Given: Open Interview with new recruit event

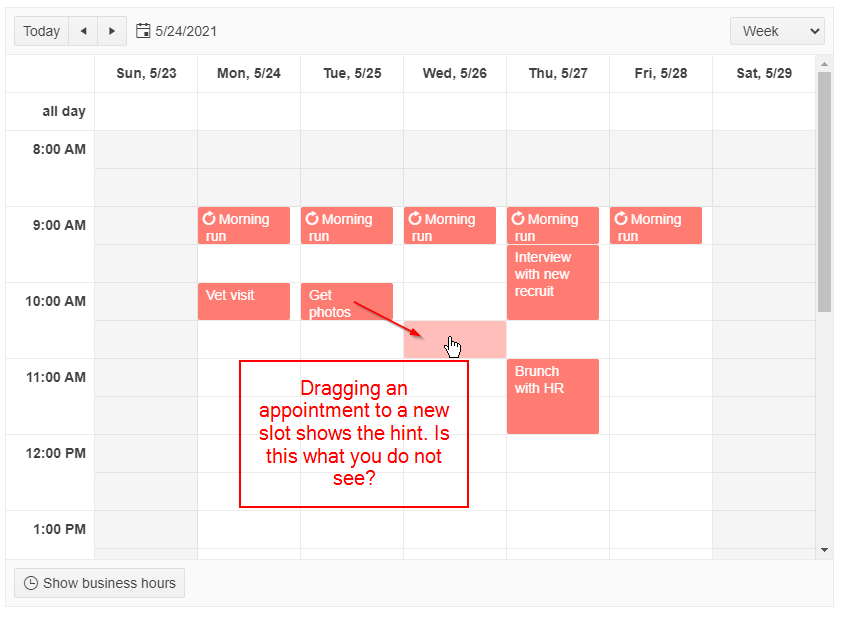Looking at the screenshot, I should coord(552,282).
